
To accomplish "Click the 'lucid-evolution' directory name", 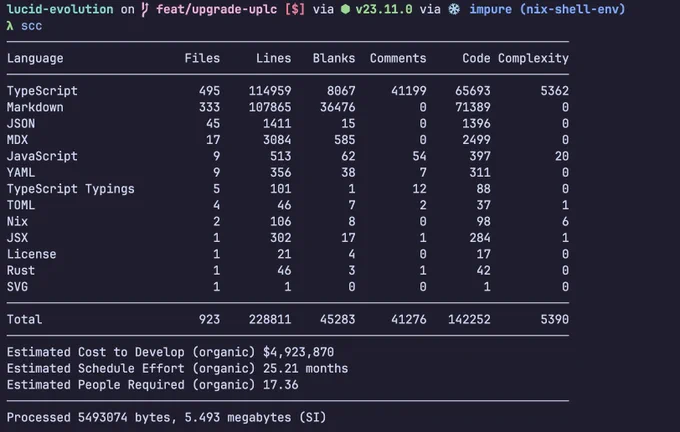I will tap(60, 9).
